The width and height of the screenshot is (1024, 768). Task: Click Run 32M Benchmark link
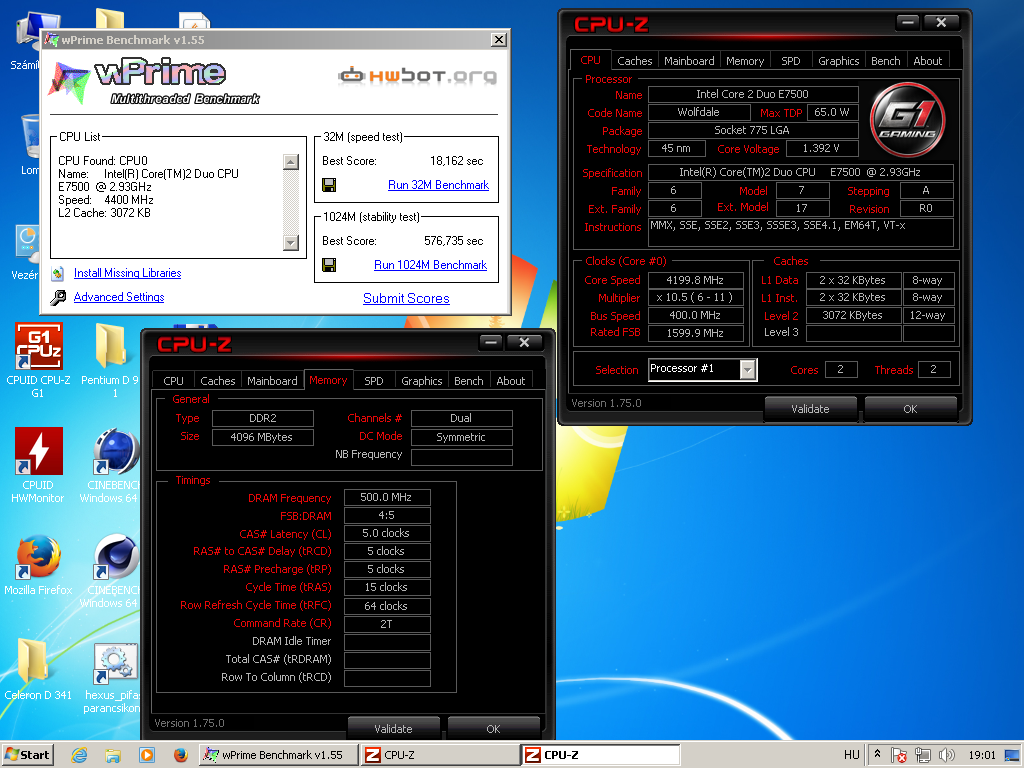[x=438, y=185]
